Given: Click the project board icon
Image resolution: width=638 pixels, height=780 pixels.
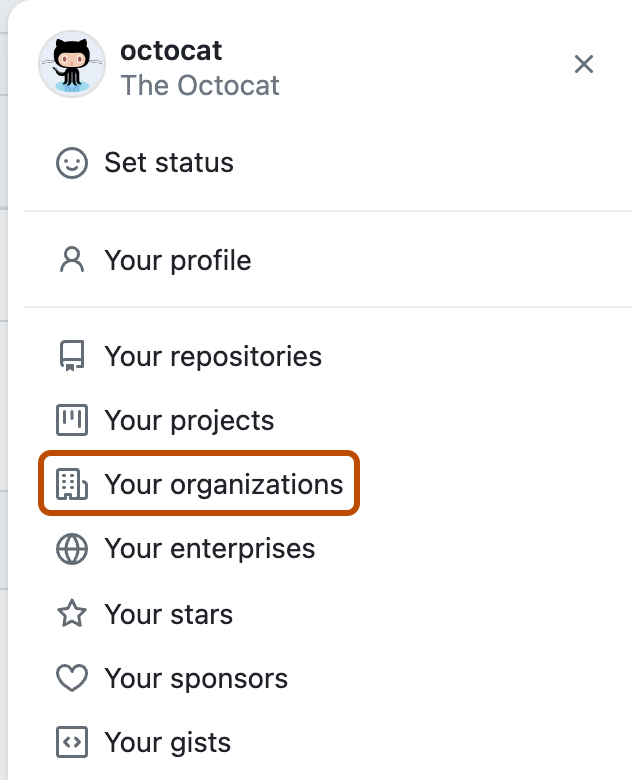Looking at the screenshot, I should (72, 420).
